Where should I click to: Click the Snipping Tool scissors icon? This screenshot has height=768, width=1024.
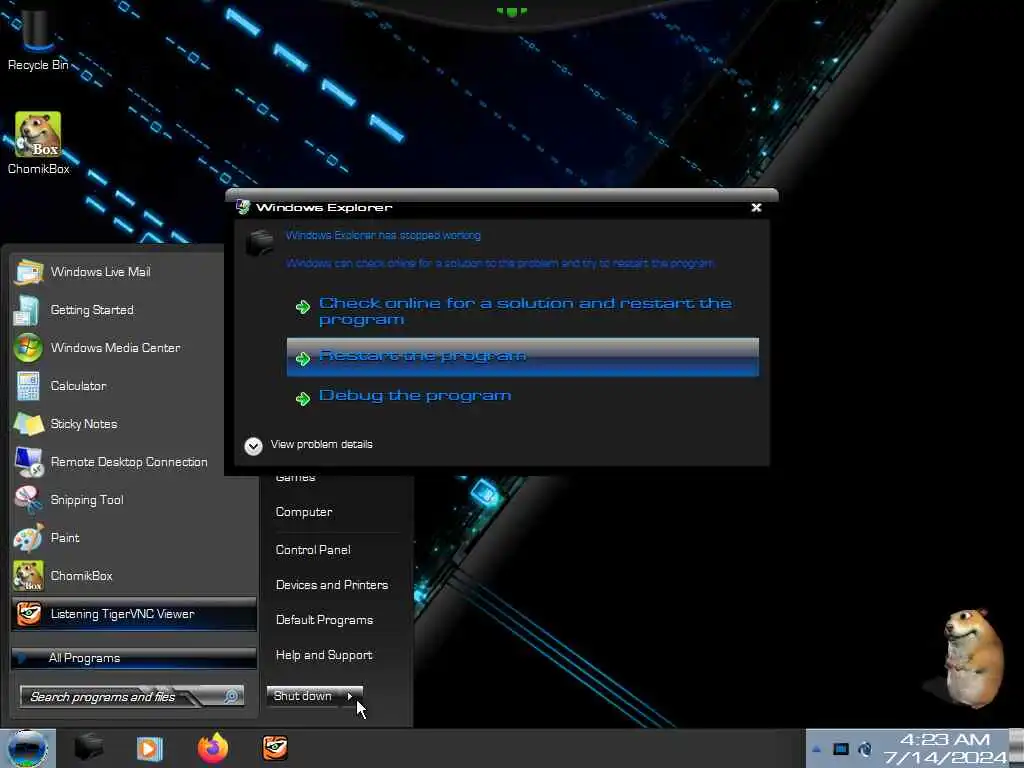click(28, 500)
